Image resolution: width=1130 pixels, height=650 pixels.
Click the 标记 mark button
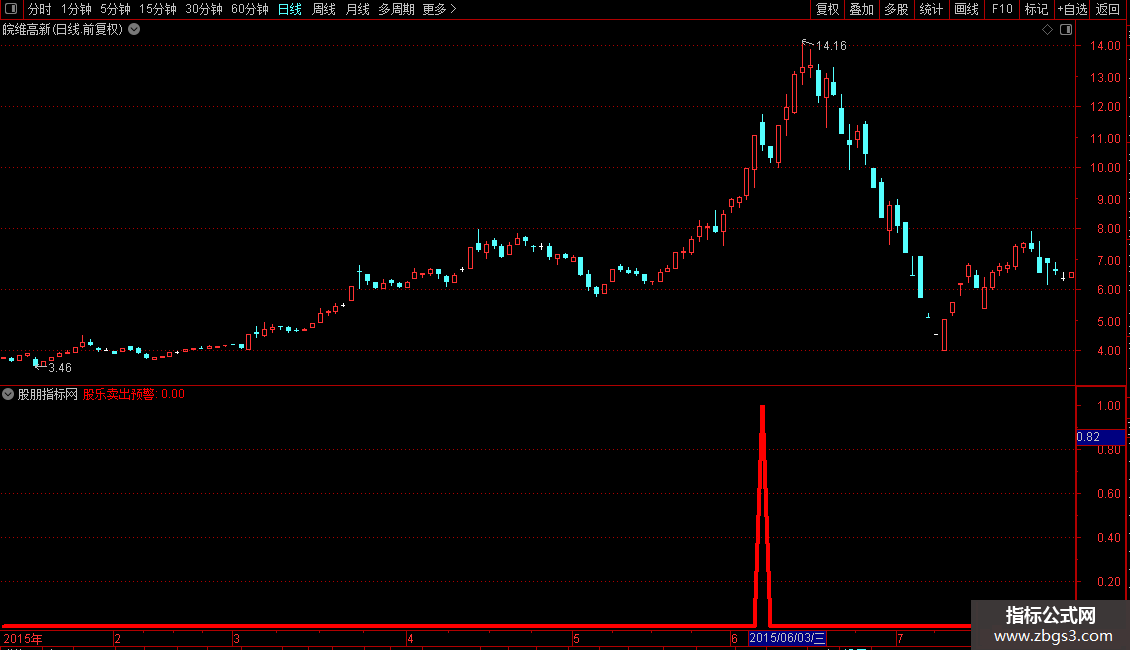[1036, 9]
